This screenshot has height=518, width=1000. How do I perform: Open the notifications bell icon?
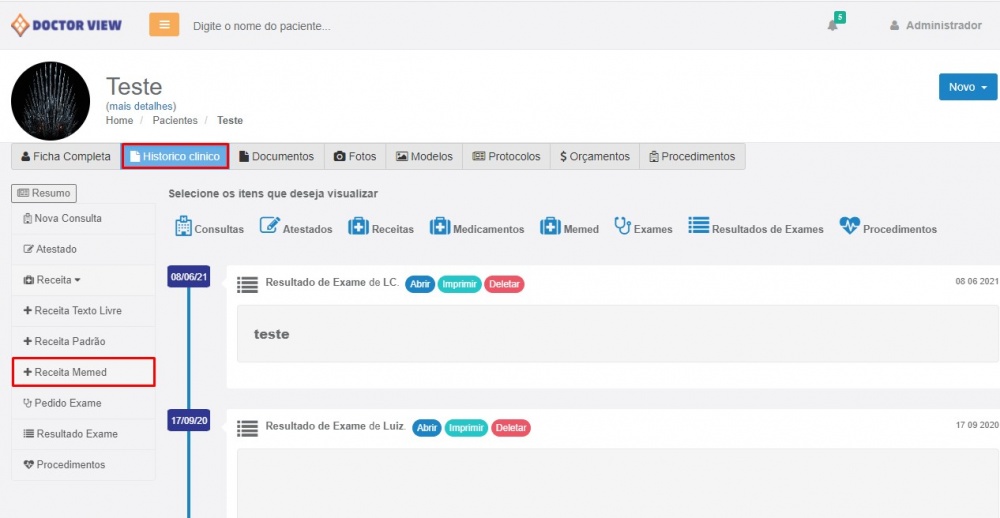(x=833, y=25)
